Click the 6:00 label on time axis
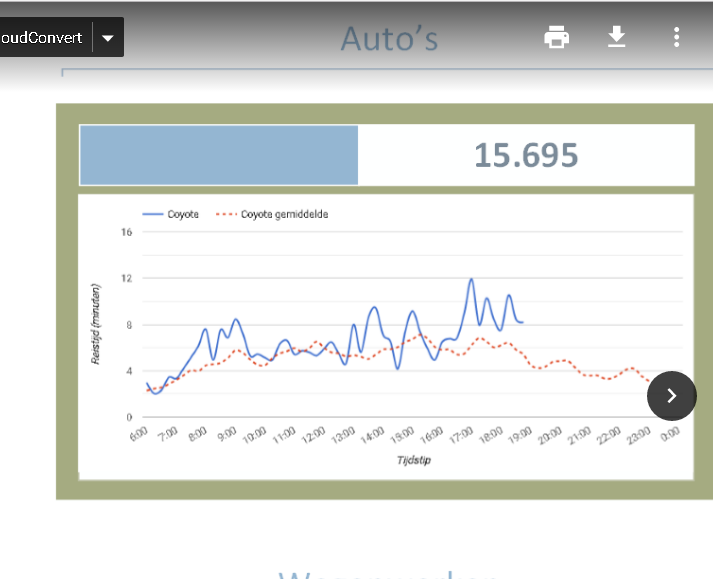 [139, 434]
